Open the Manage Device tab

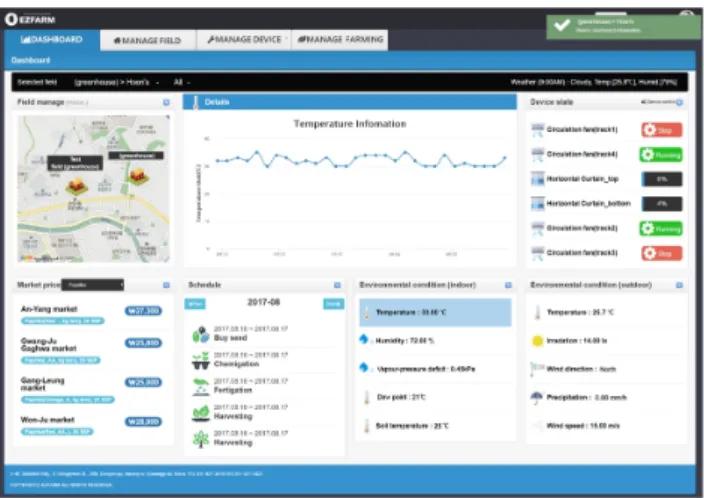244,40
